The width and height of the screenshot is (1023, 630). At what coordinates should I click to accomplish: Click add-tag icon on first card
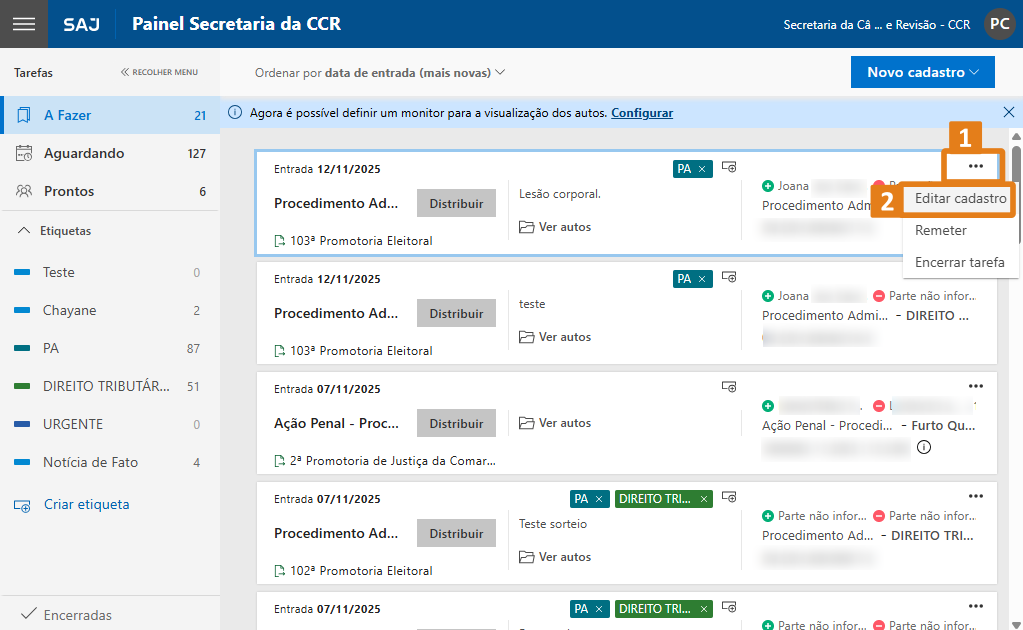(x=729, y=167)
